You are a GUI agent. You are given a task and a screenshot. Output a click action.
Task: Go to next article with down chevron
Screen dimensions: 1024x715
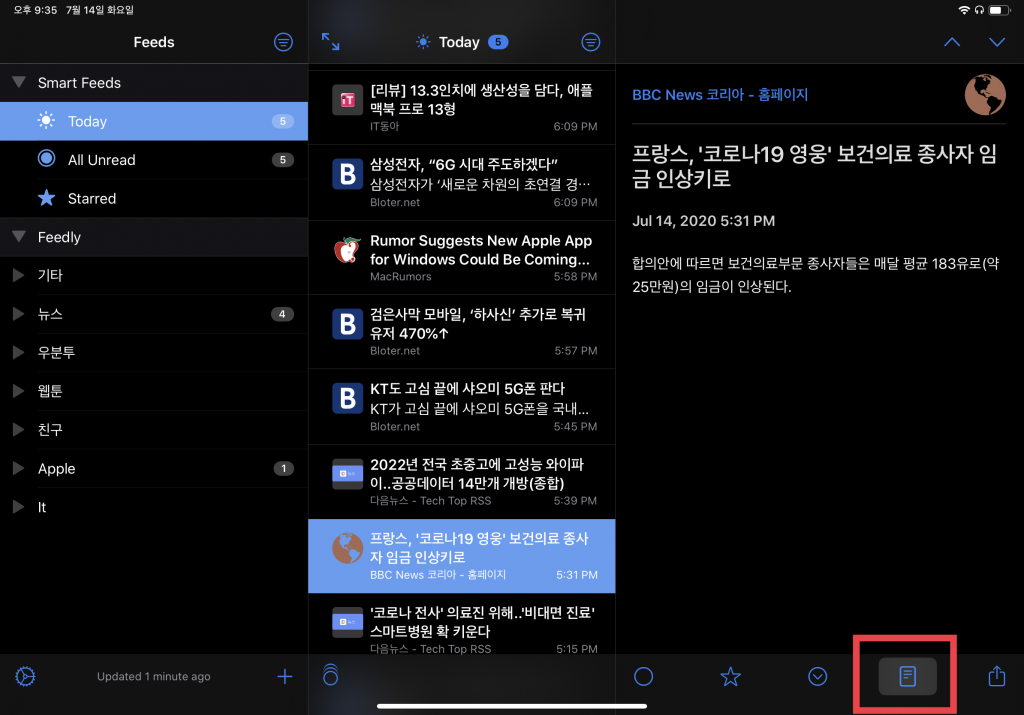click(997, 42)
